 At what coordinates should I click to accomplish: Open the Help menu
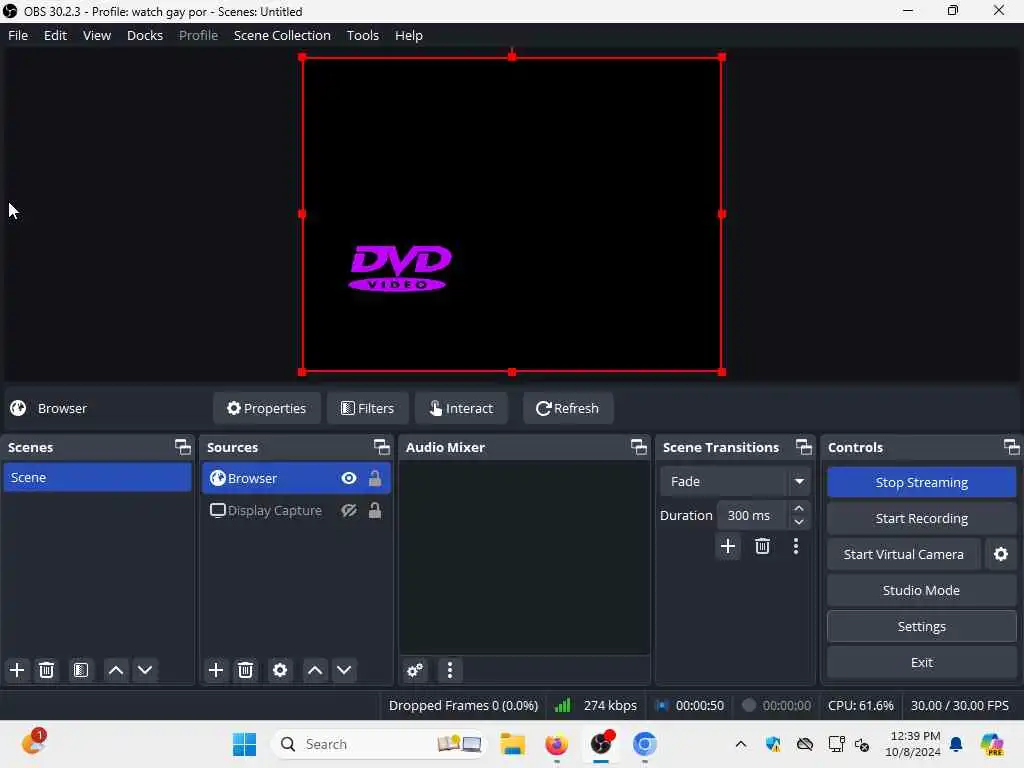coord(409,35)
